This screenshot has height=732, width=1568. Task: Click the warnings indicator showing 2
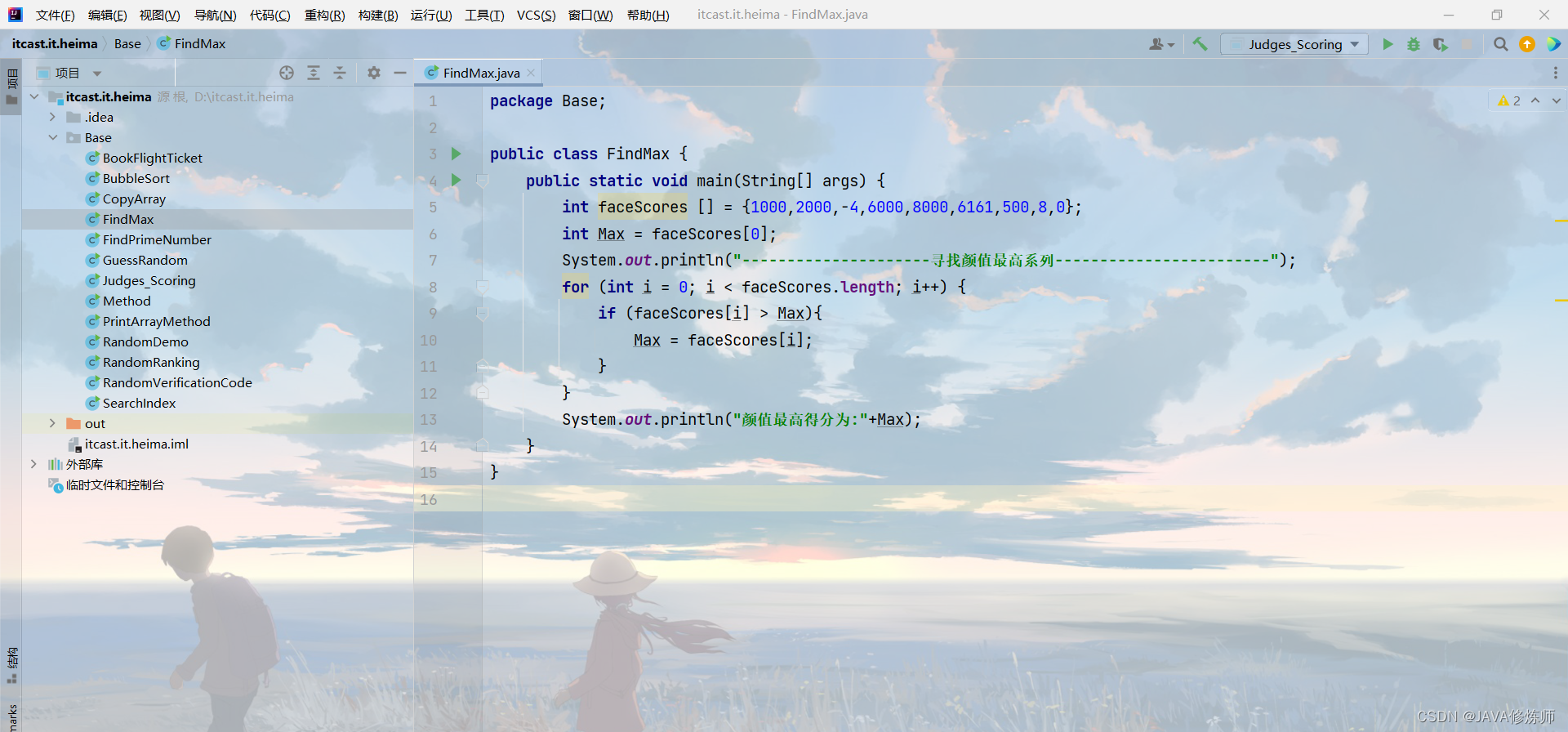[1509, 100]
